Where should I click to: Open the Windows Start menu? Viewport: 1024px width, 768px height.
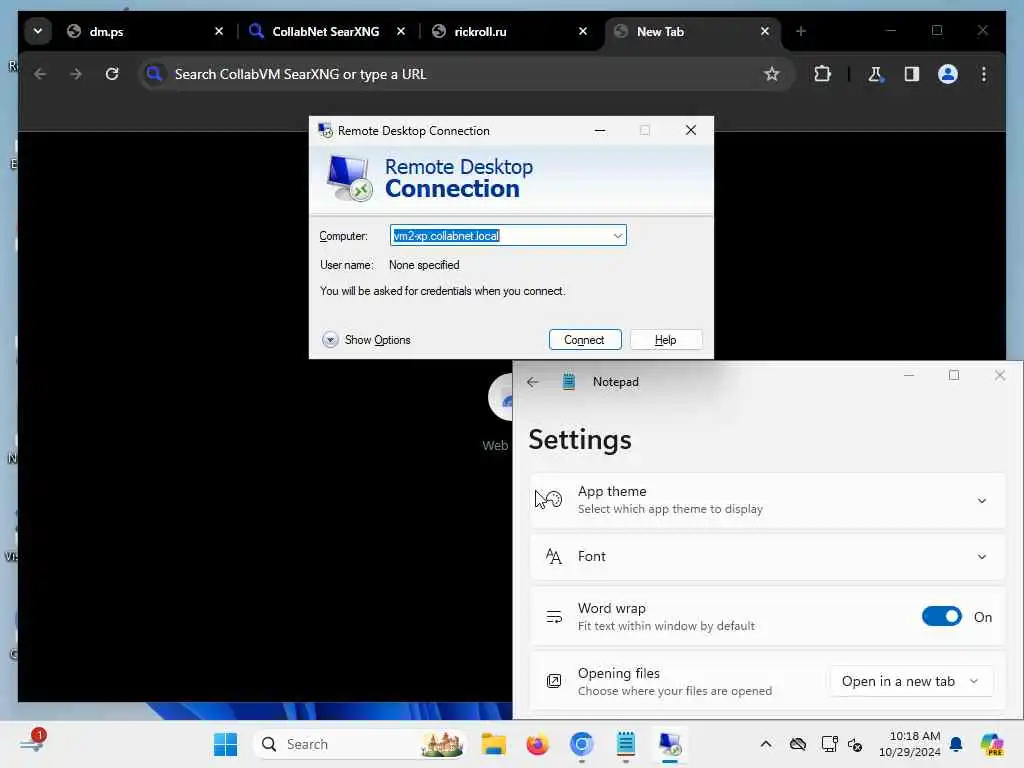point(225,744)
